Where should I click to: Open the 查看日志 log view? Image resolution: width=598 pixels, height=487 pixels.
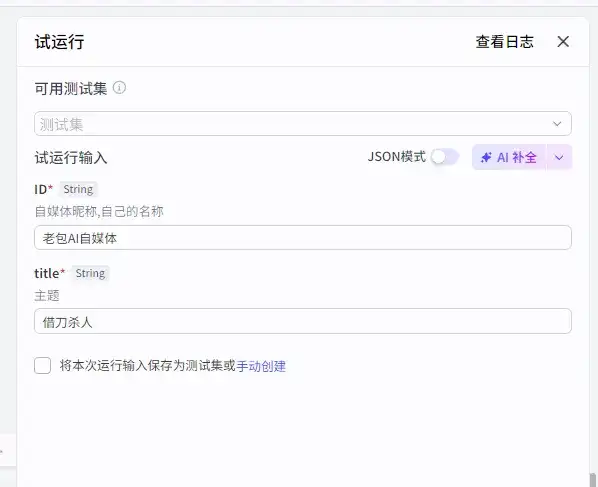pos(504,42)
